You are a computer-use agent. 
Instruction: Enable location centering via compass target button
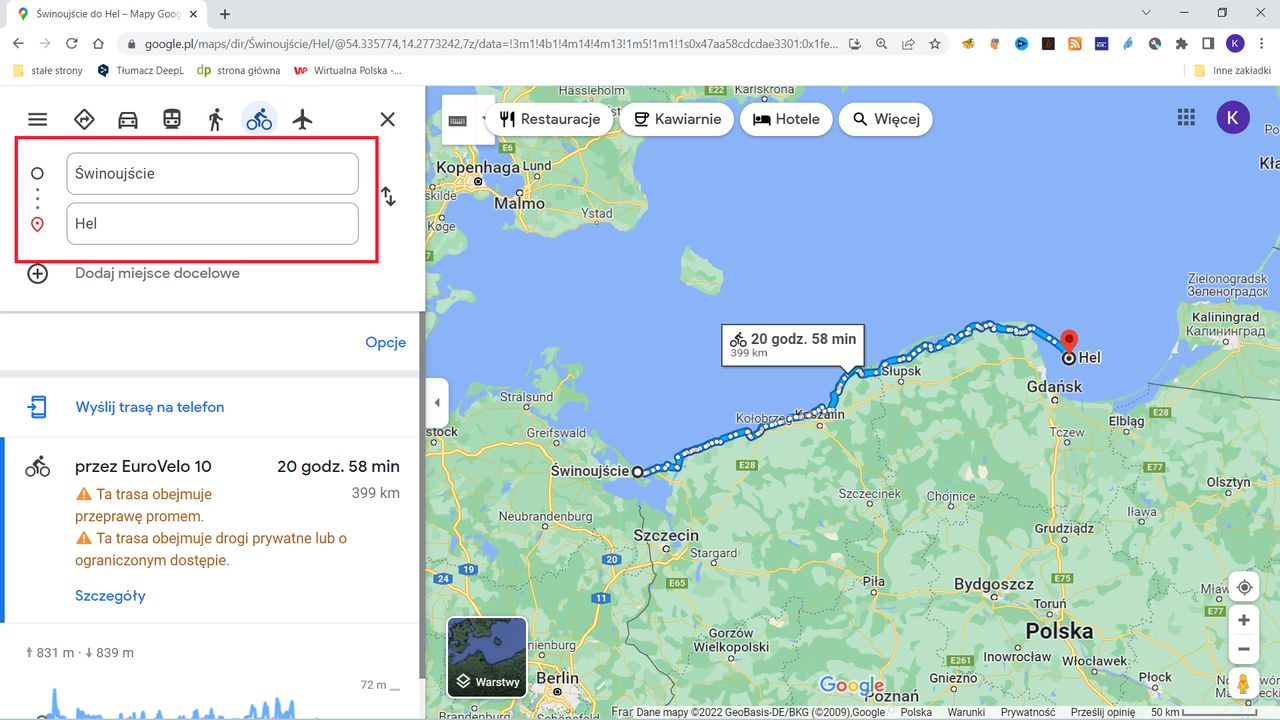[x=1243, y=587]
